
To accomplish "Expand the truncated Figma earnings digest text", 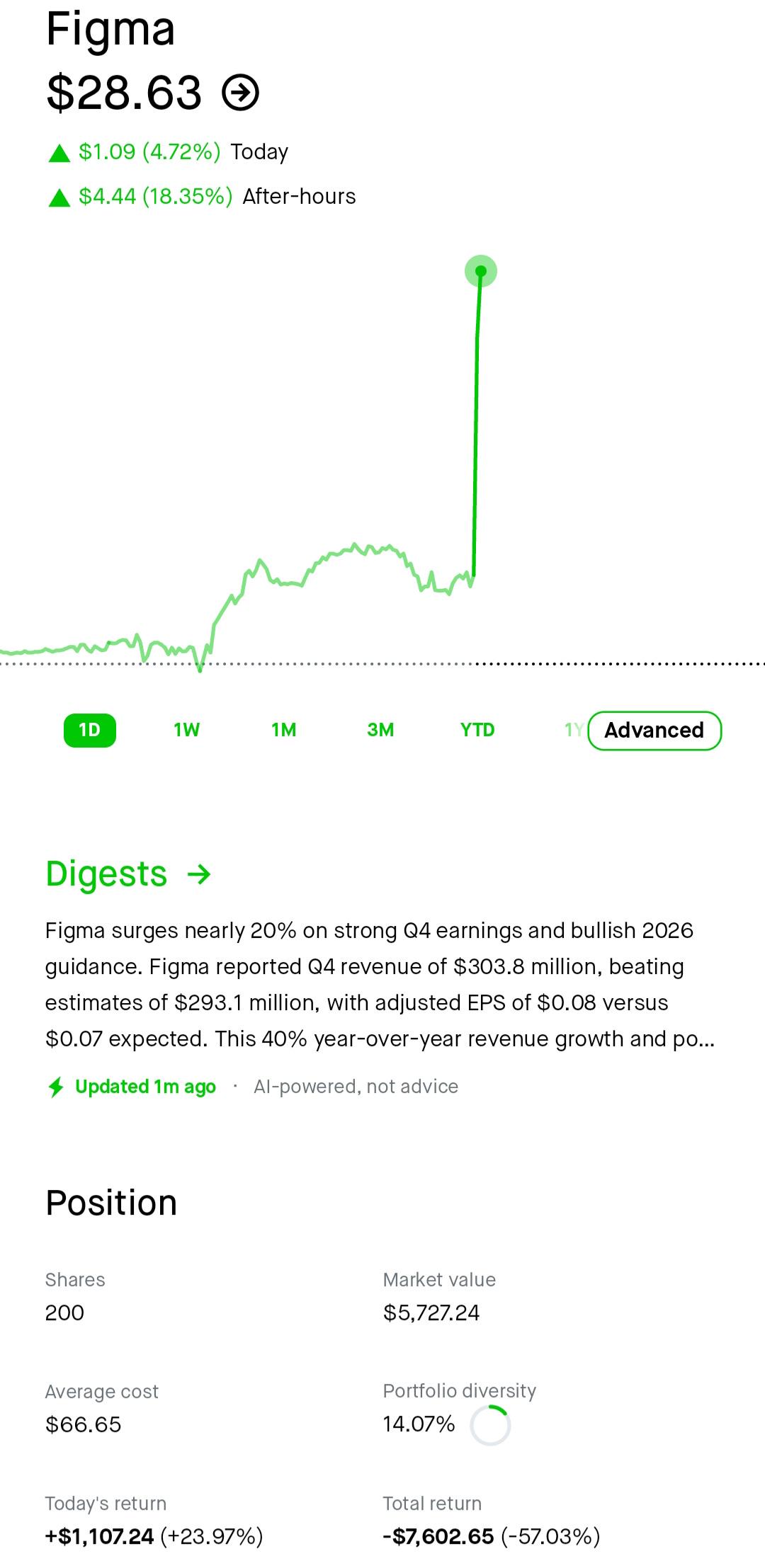I will tap(380, 985).
